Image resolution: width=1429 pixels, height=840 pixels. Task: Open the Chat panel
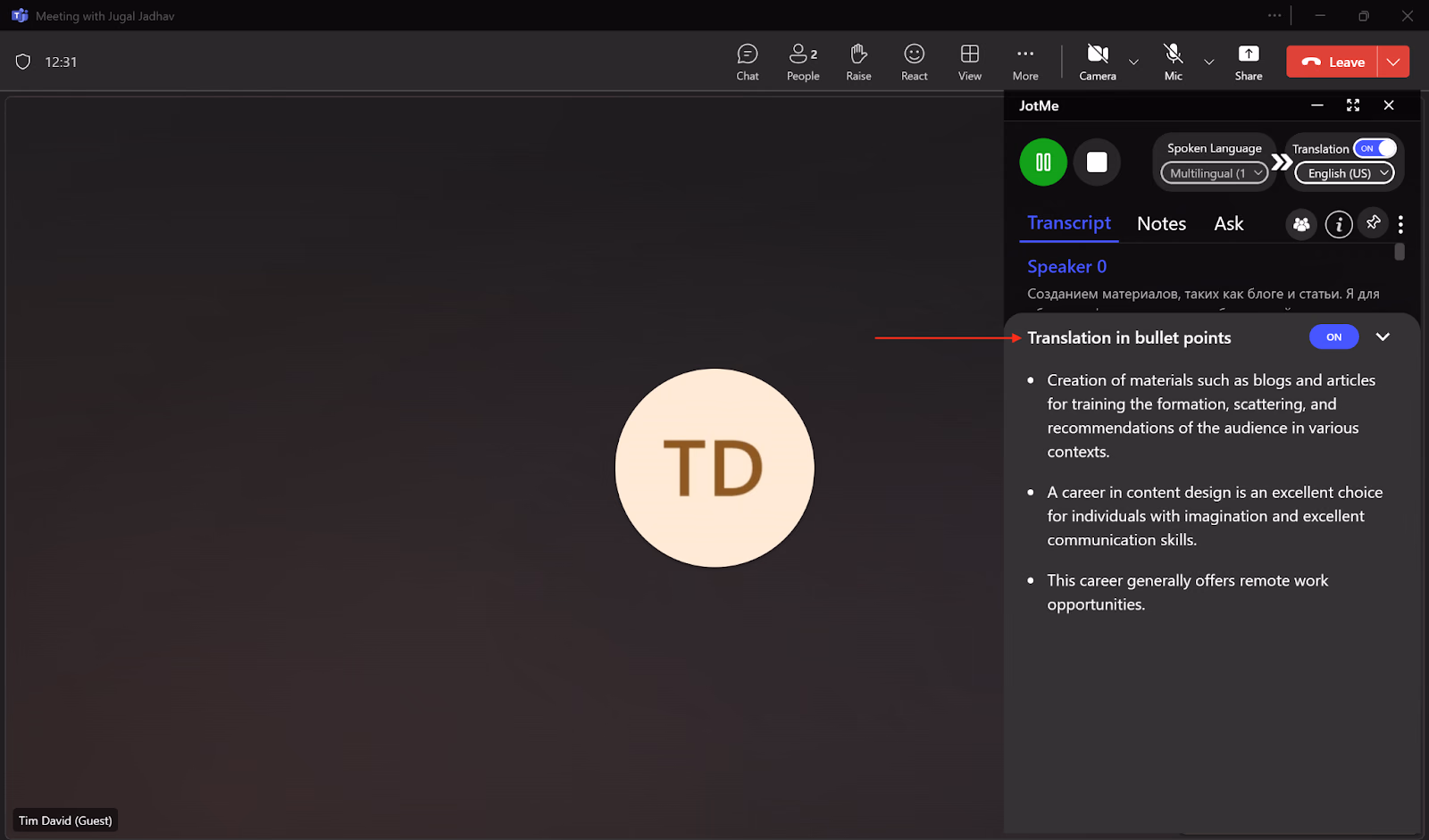748,62
